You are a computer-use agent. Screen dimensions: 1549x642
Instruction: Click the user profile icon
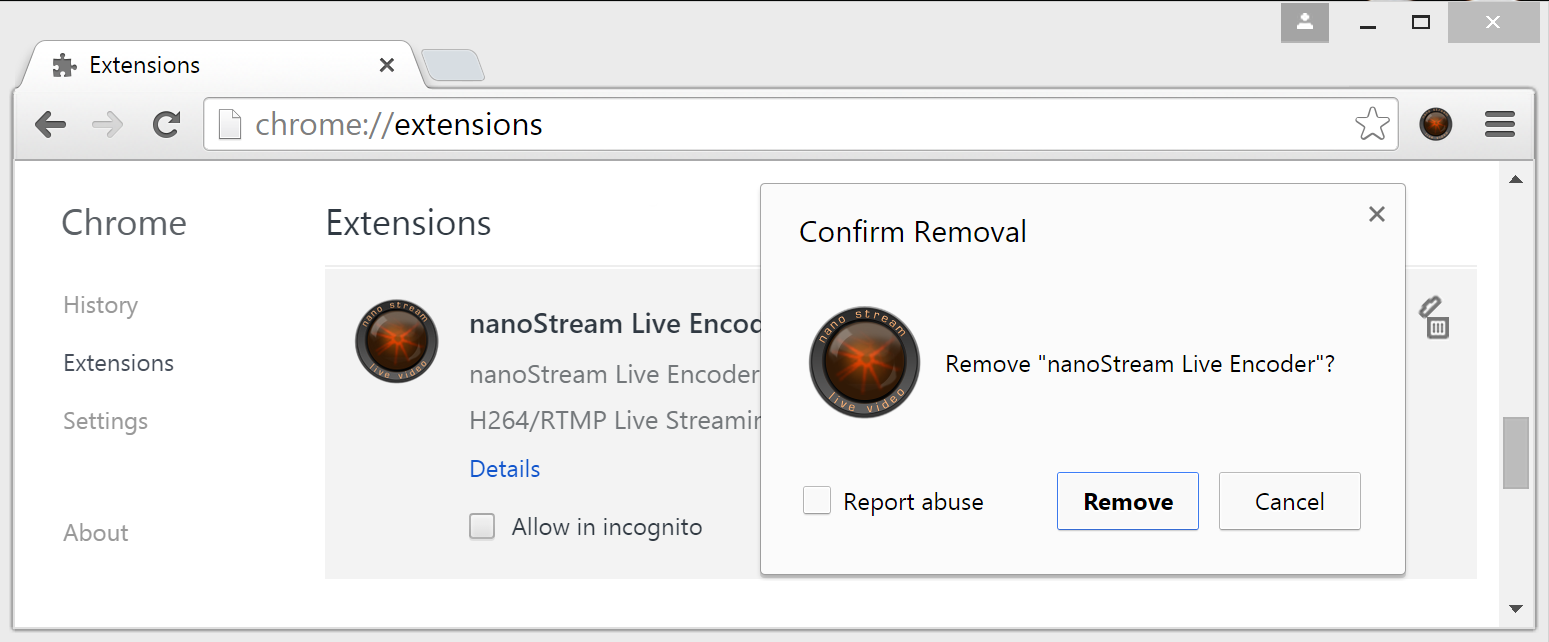click(x=1304, y=22)
